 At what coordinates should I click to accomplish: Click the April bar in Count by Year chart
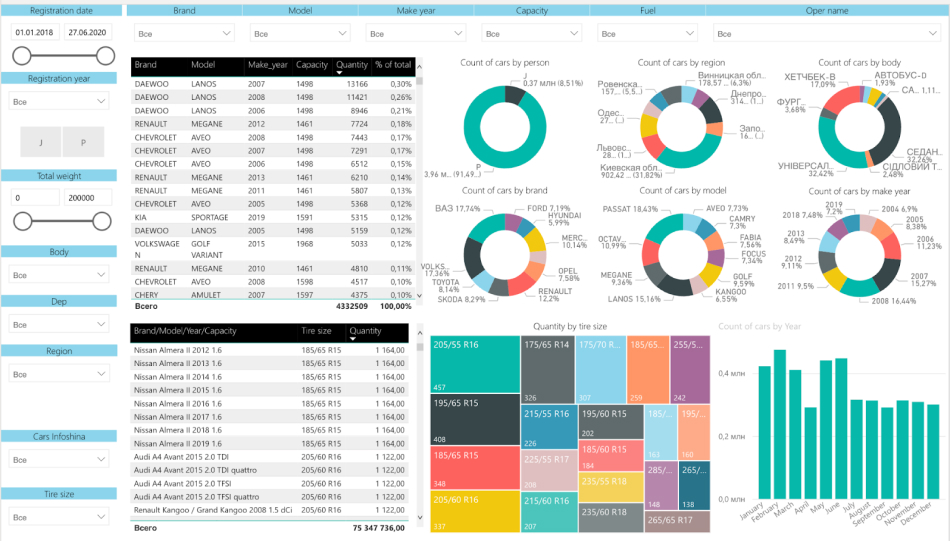(810, 453)
